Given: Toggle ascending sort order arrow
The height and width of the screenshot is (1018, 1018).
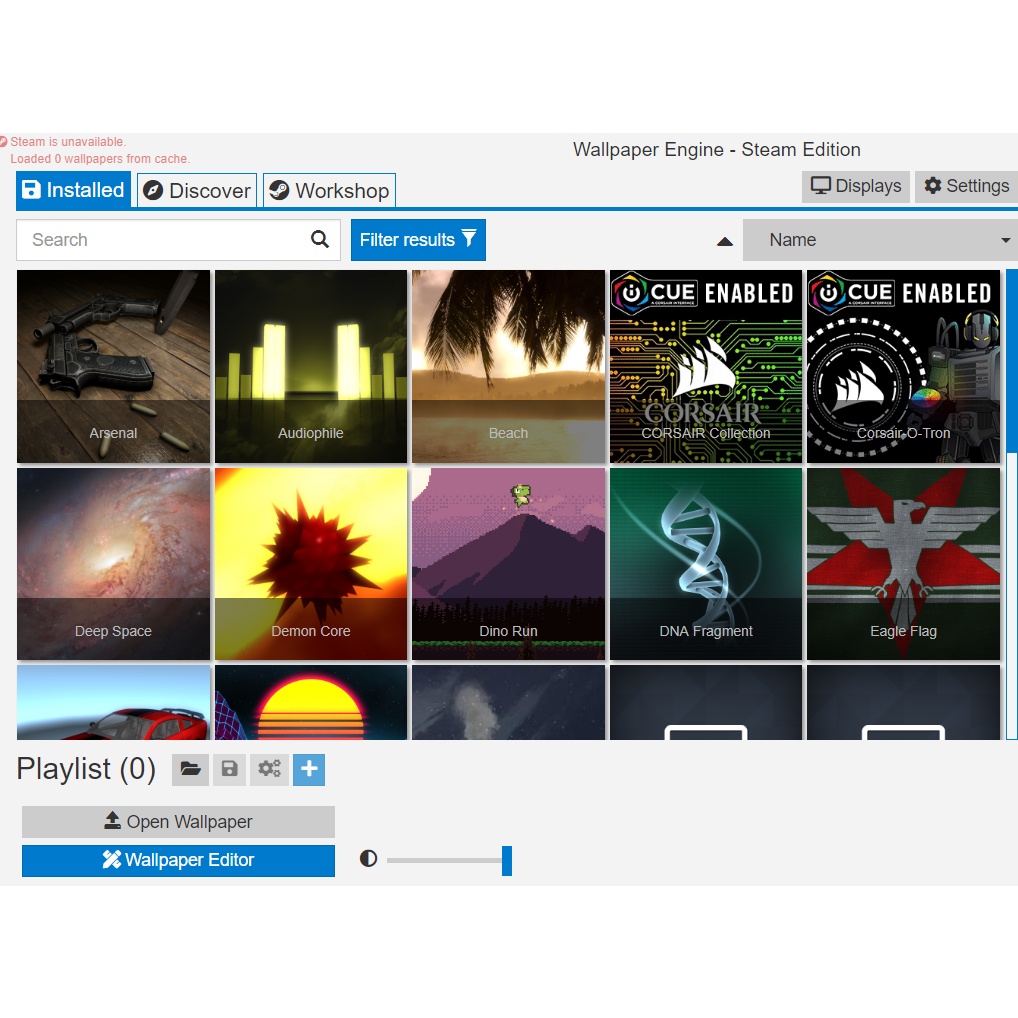Looking at the screenshot, I should click(x=725, y=242).
